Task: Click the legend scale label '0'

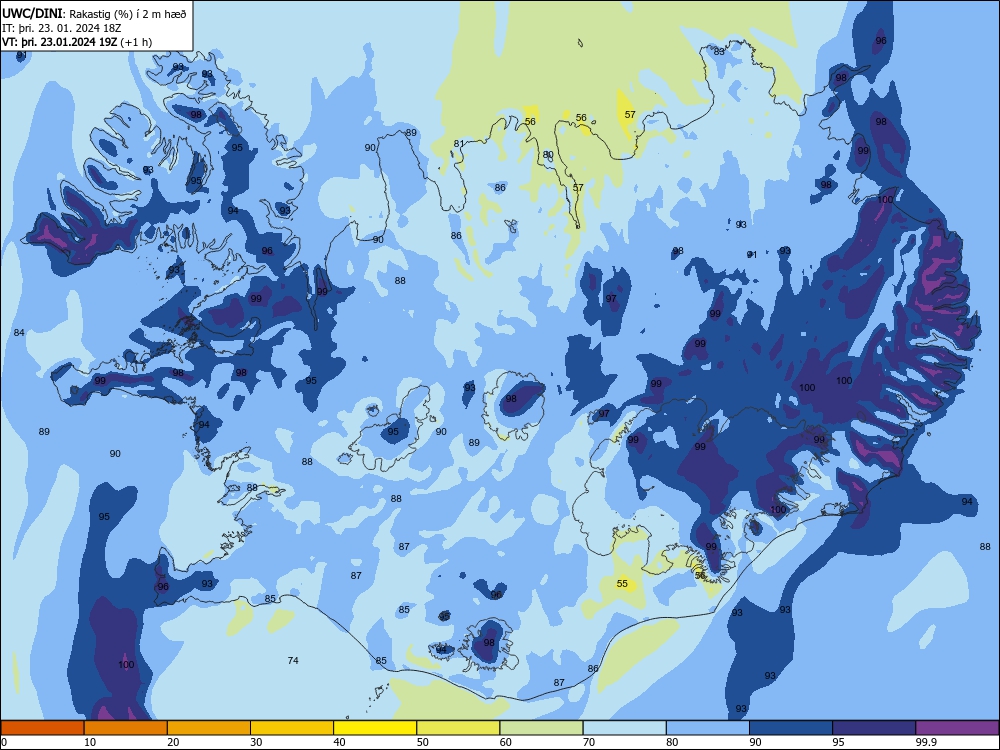Action: click(x=4, y=742)
